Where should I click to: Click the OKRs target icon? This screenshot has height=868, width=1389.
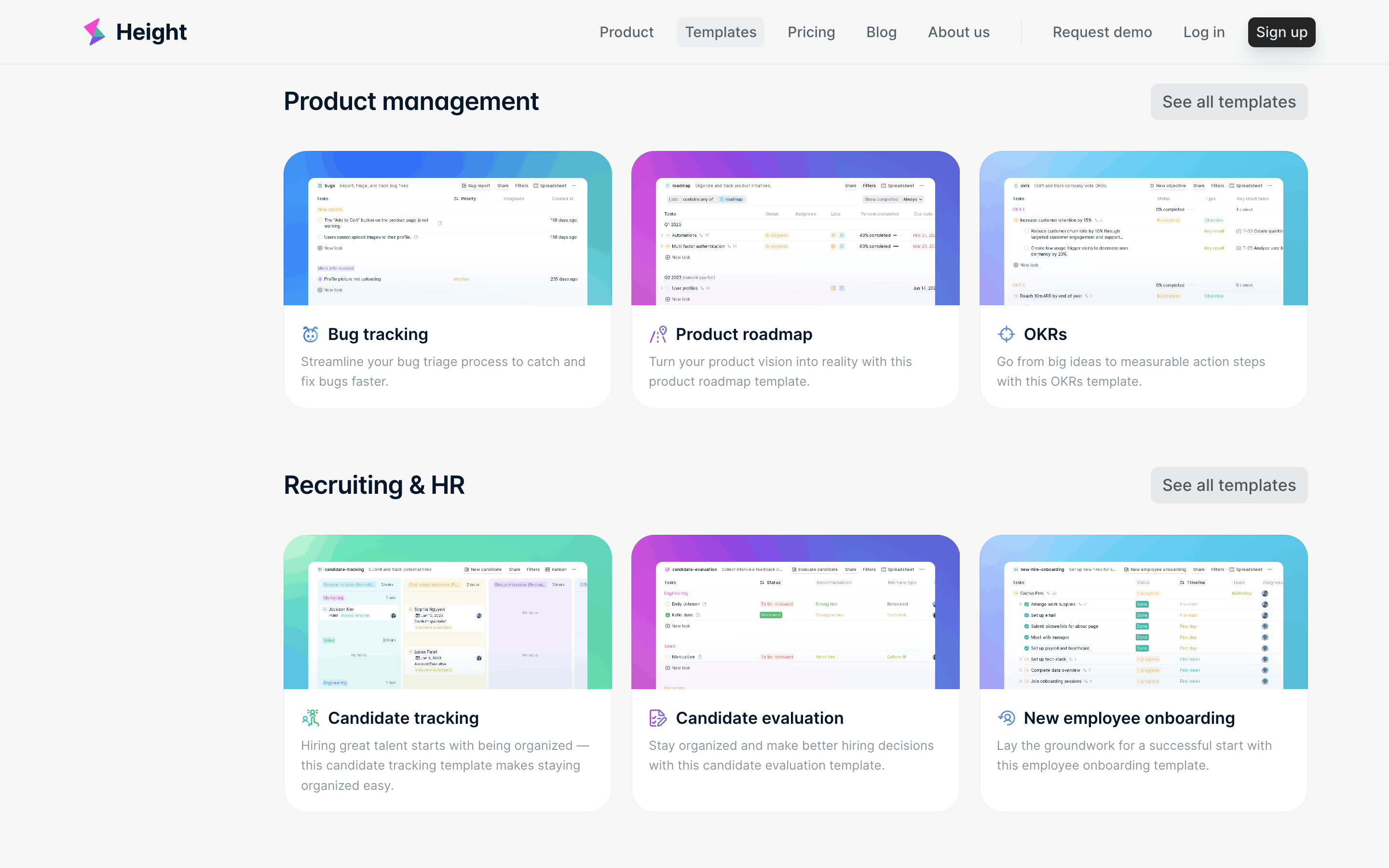(x=1006, y=334)
